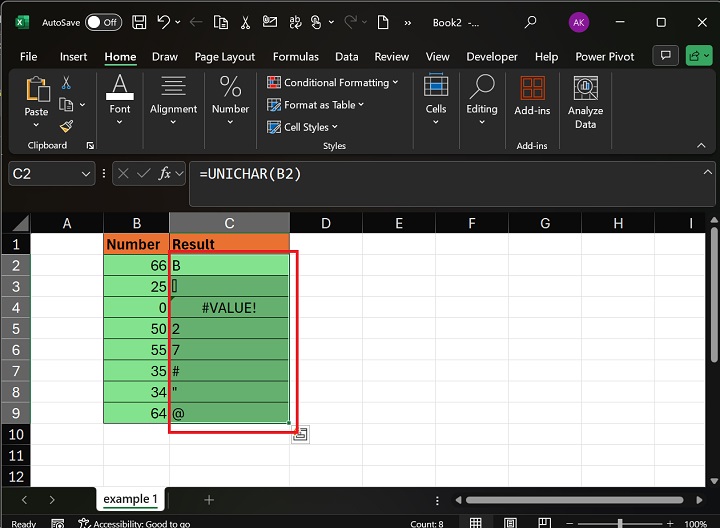Select cell C4 showing #VALUE! error
Image resolution: width=720 pixels, height=528 pixels.
click(229, 307)
